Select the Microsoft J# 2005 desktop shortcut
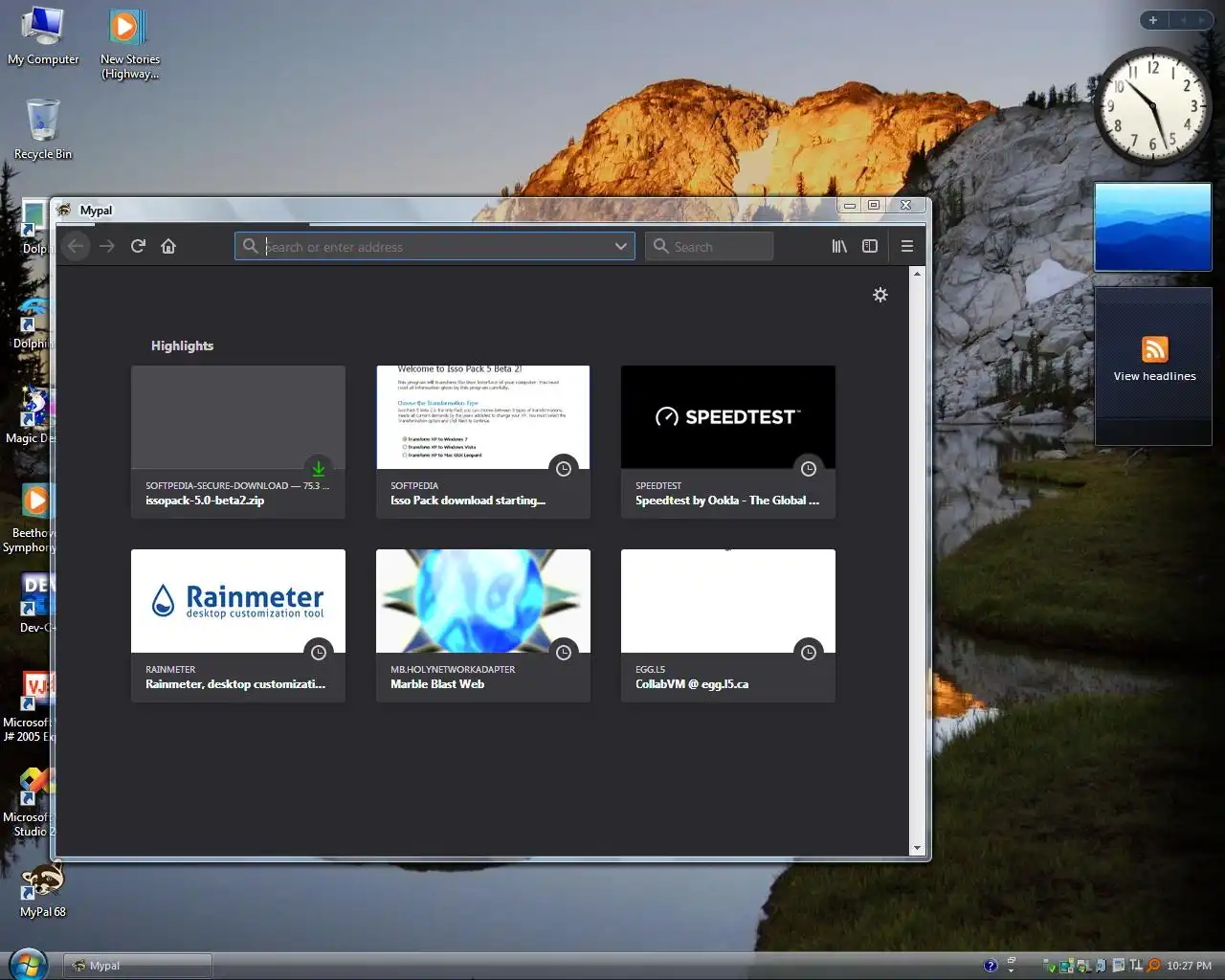This screenshot has width=1225, height=980. click(29, 706)
